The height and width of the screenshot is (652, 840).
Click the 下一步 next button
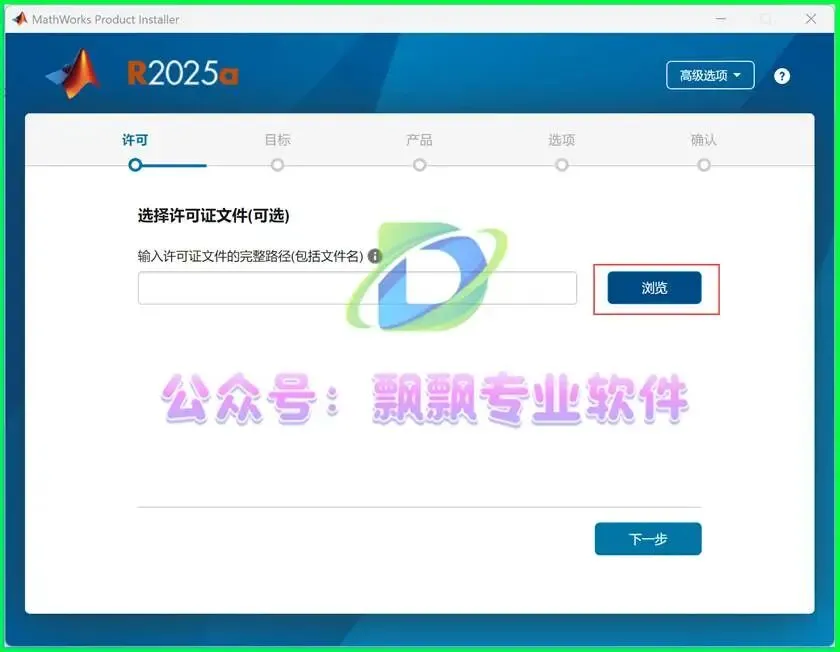(648, 539)
